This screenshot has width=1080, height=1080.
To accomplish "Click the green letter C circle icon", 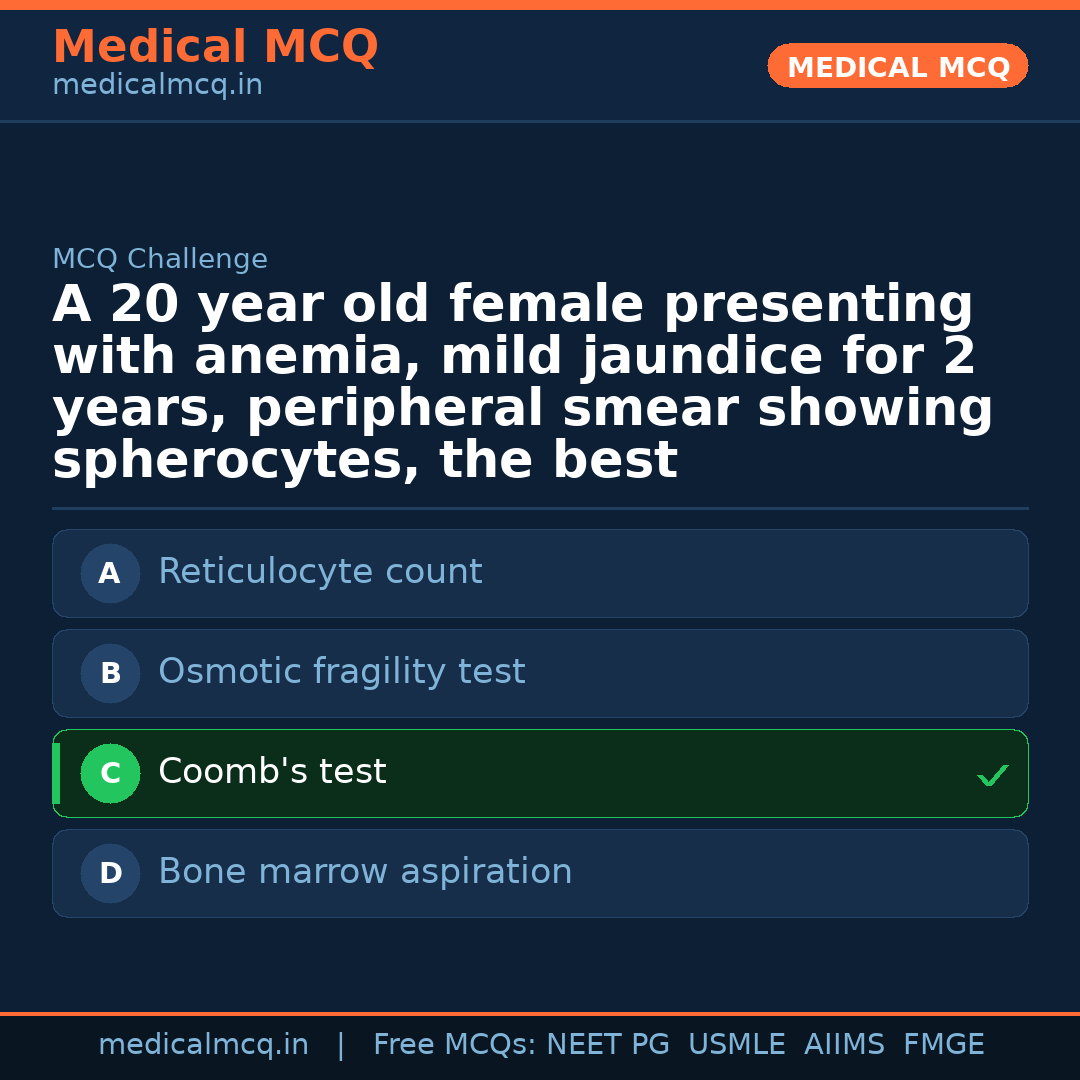I will (110, 774).
